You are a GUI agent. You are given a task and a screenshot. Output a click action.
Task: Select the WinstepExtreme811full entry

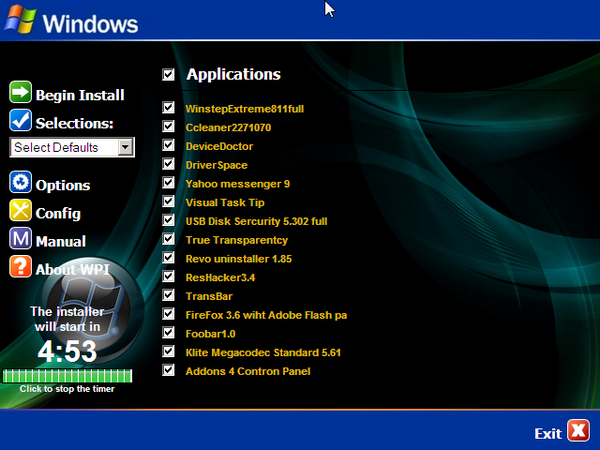[x=245, y=109]
